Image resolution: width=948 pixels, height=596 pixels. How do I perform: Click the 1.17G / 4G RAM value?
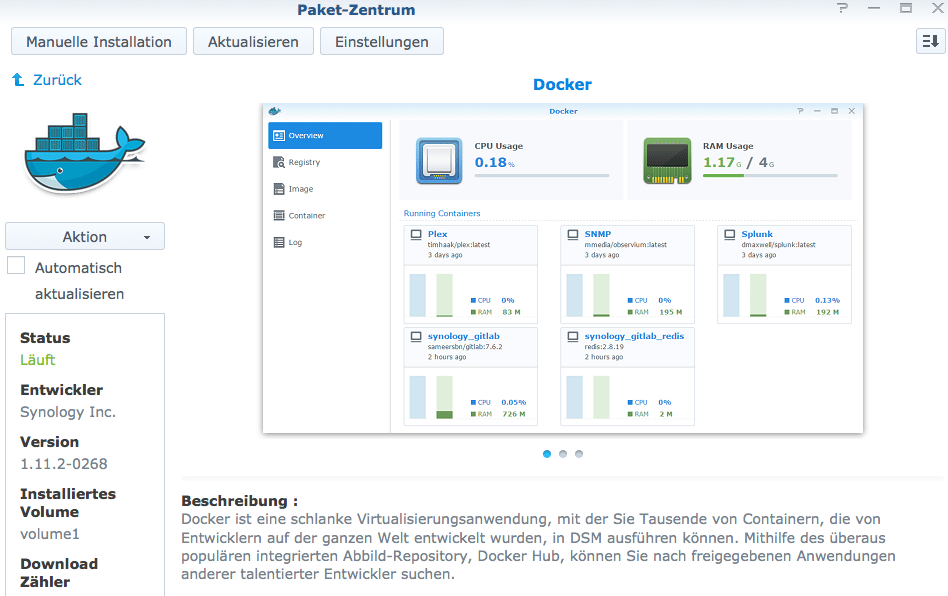coord(738,162)
